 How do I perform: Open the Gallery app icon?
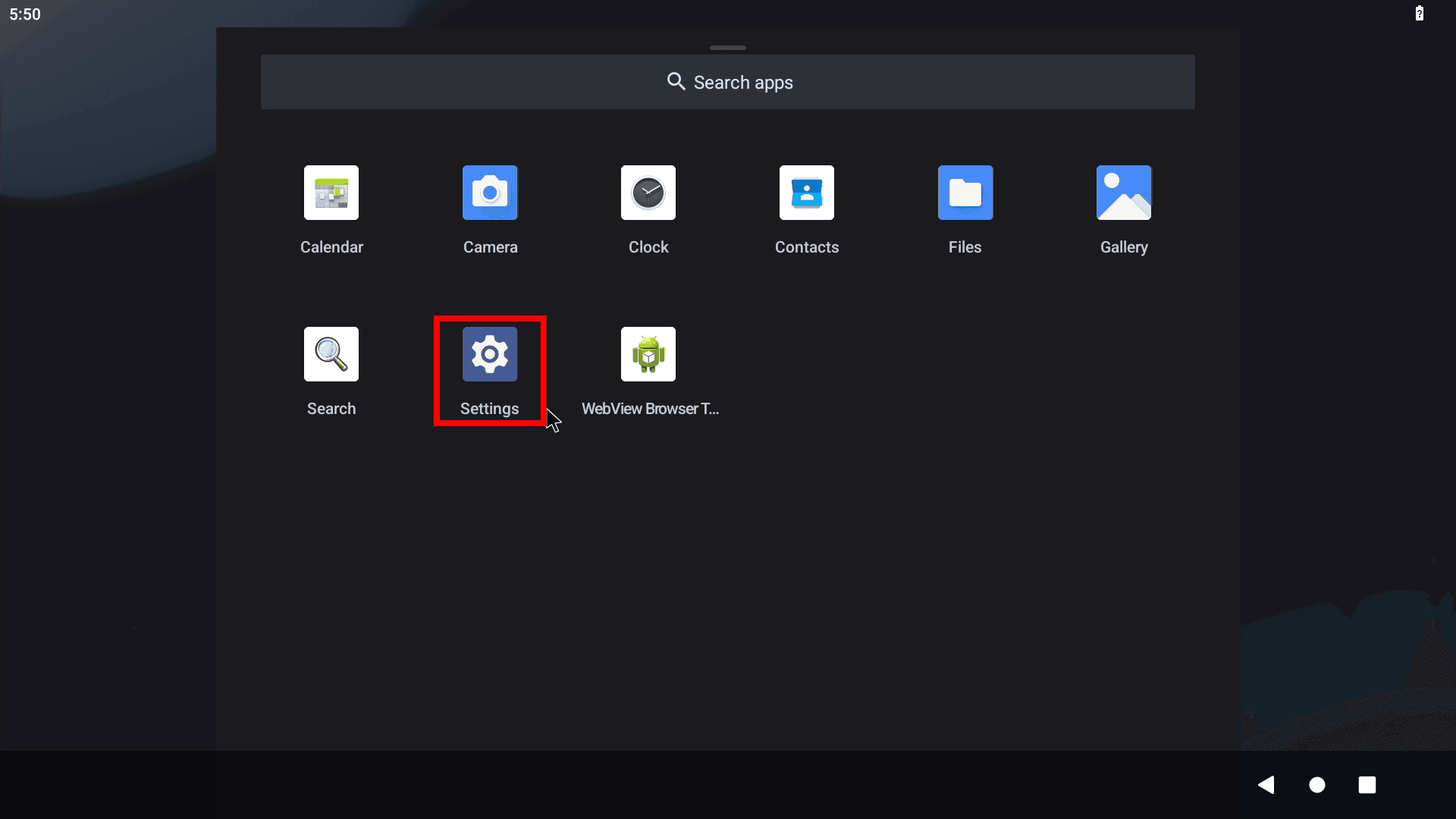coord(1124,193)
